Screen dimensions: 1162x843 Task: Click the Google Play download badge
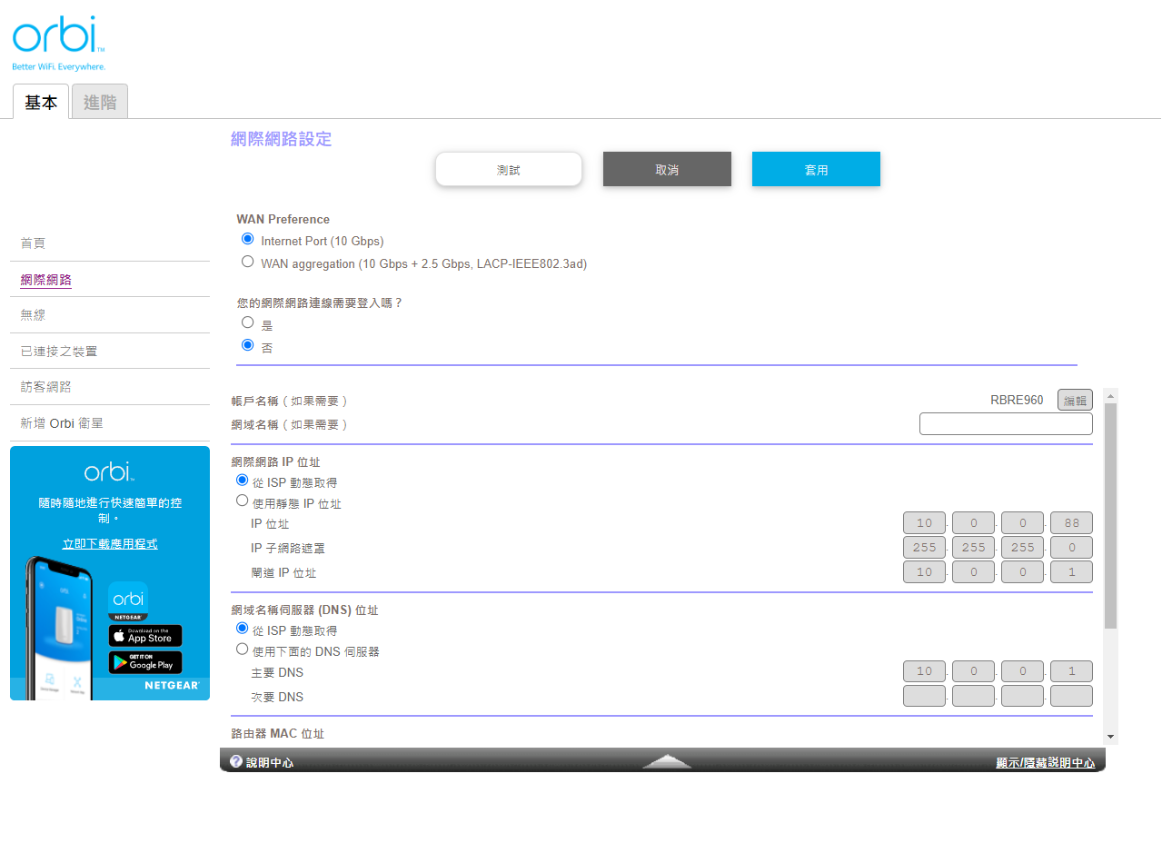click(143, 662)
